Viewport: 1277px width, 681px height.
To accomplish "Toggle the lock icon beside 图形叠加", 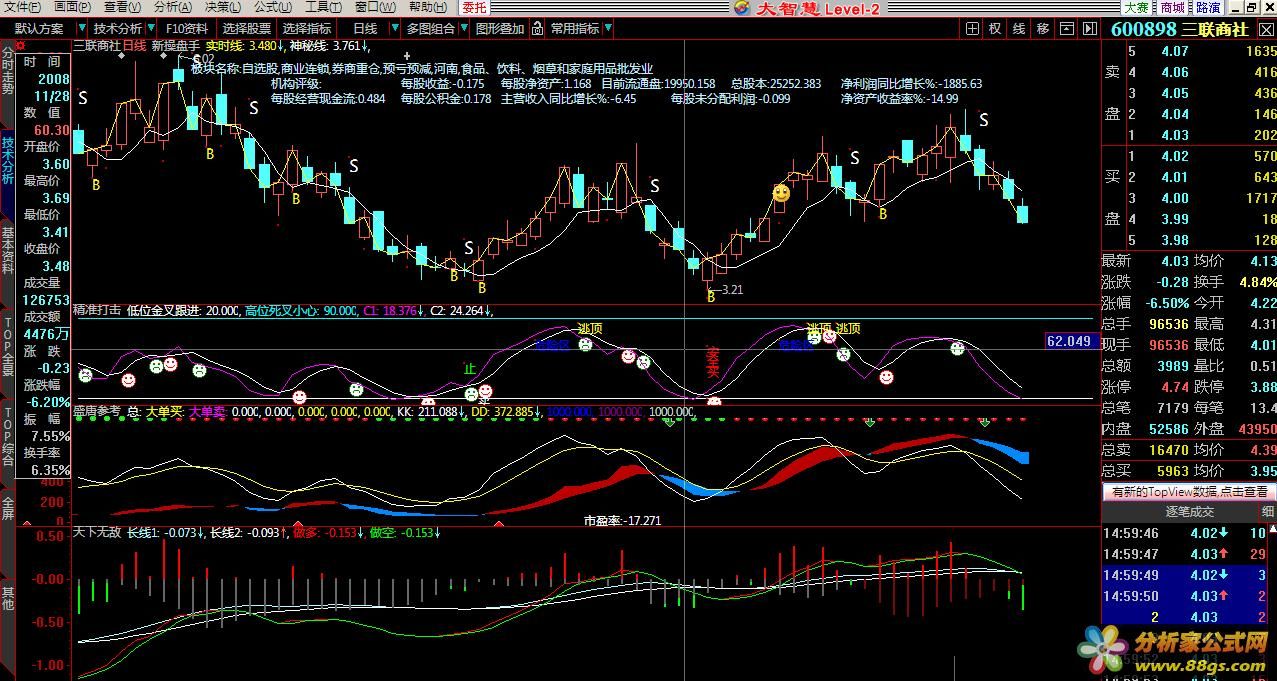I will pos(535,29).
